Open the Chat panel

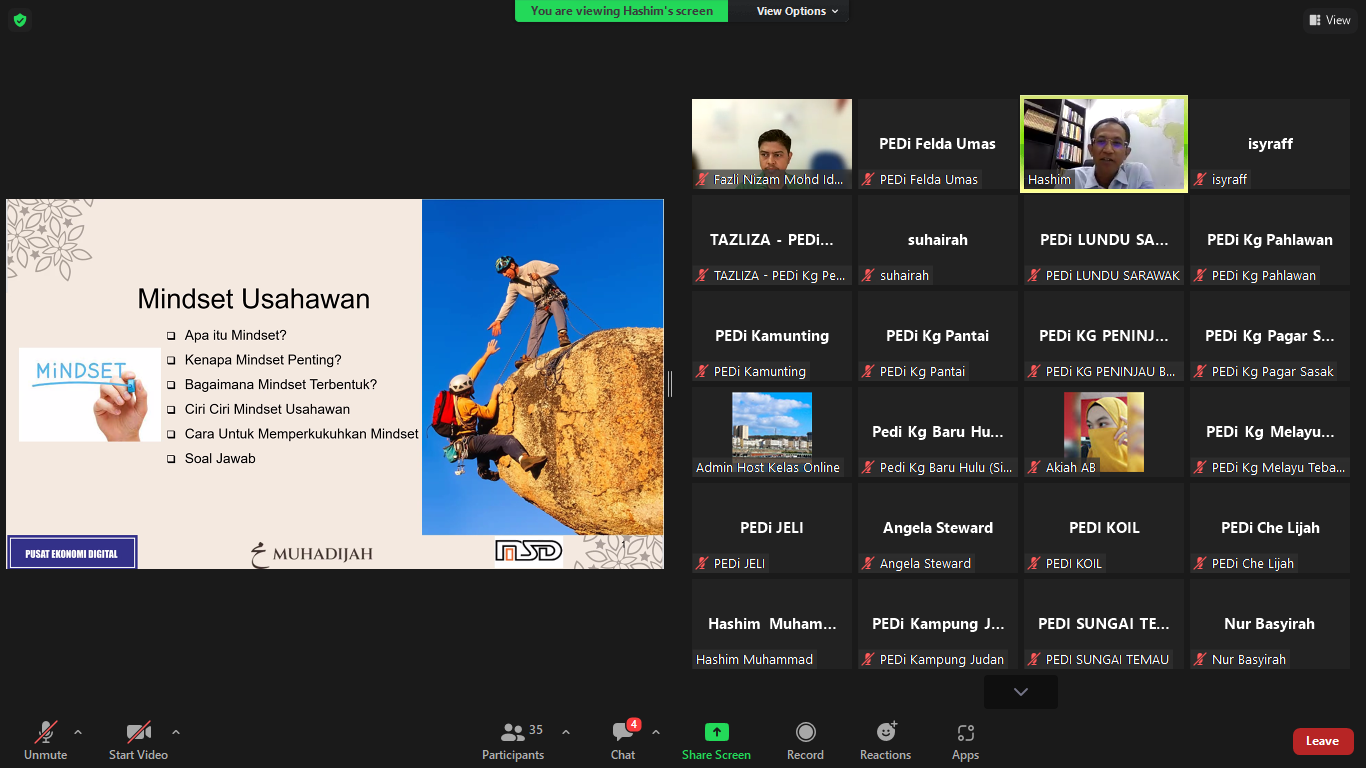coord(623,741)
